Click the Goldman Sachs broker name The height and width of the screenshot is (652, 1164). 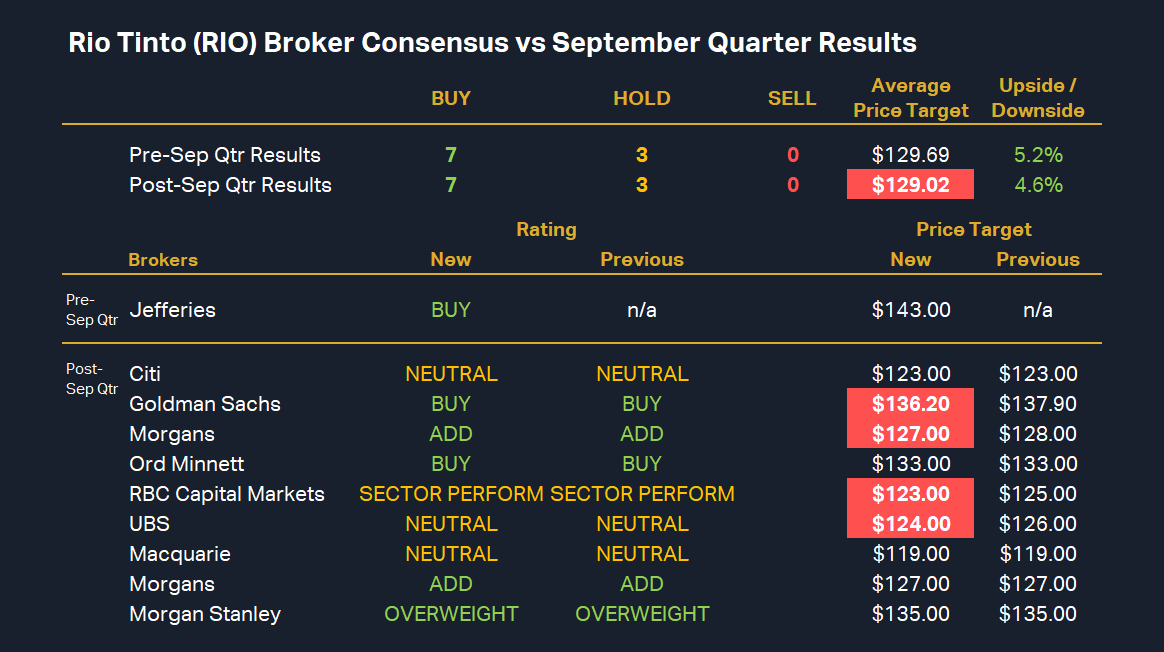coord(205,404)
